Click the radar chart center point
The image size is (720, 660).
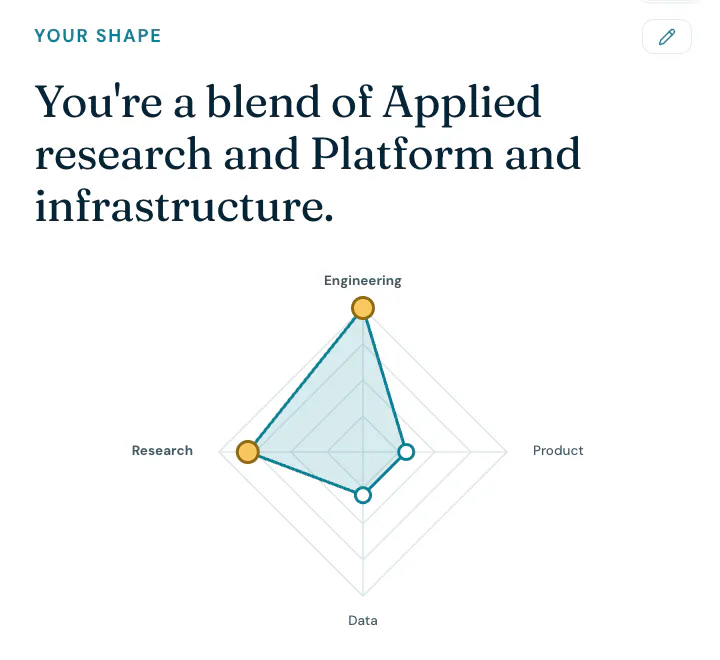pos(363,452)
